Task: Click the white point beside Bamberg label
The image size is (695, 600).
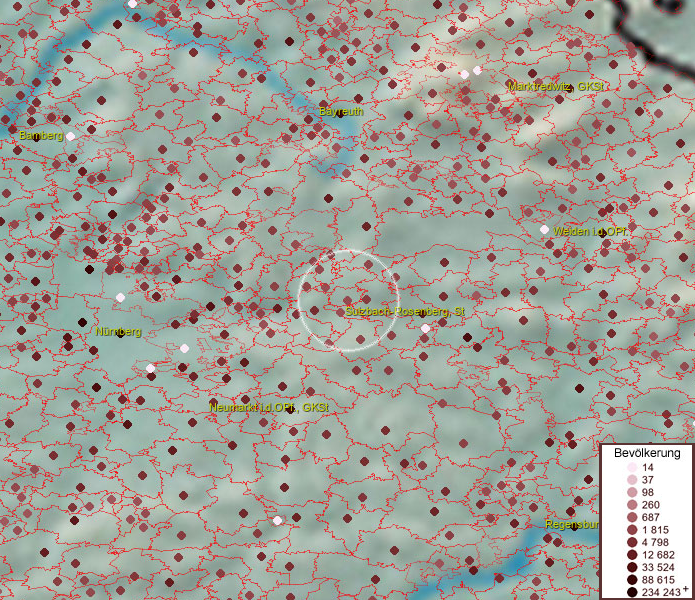Action: 70,136
